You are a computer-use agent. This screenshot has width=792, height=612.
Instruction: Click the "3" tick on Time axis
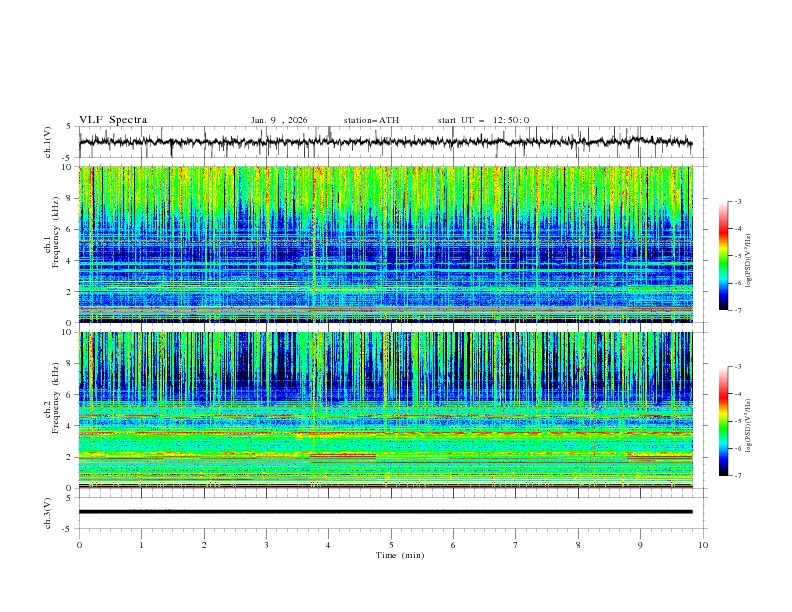[266, 545]
